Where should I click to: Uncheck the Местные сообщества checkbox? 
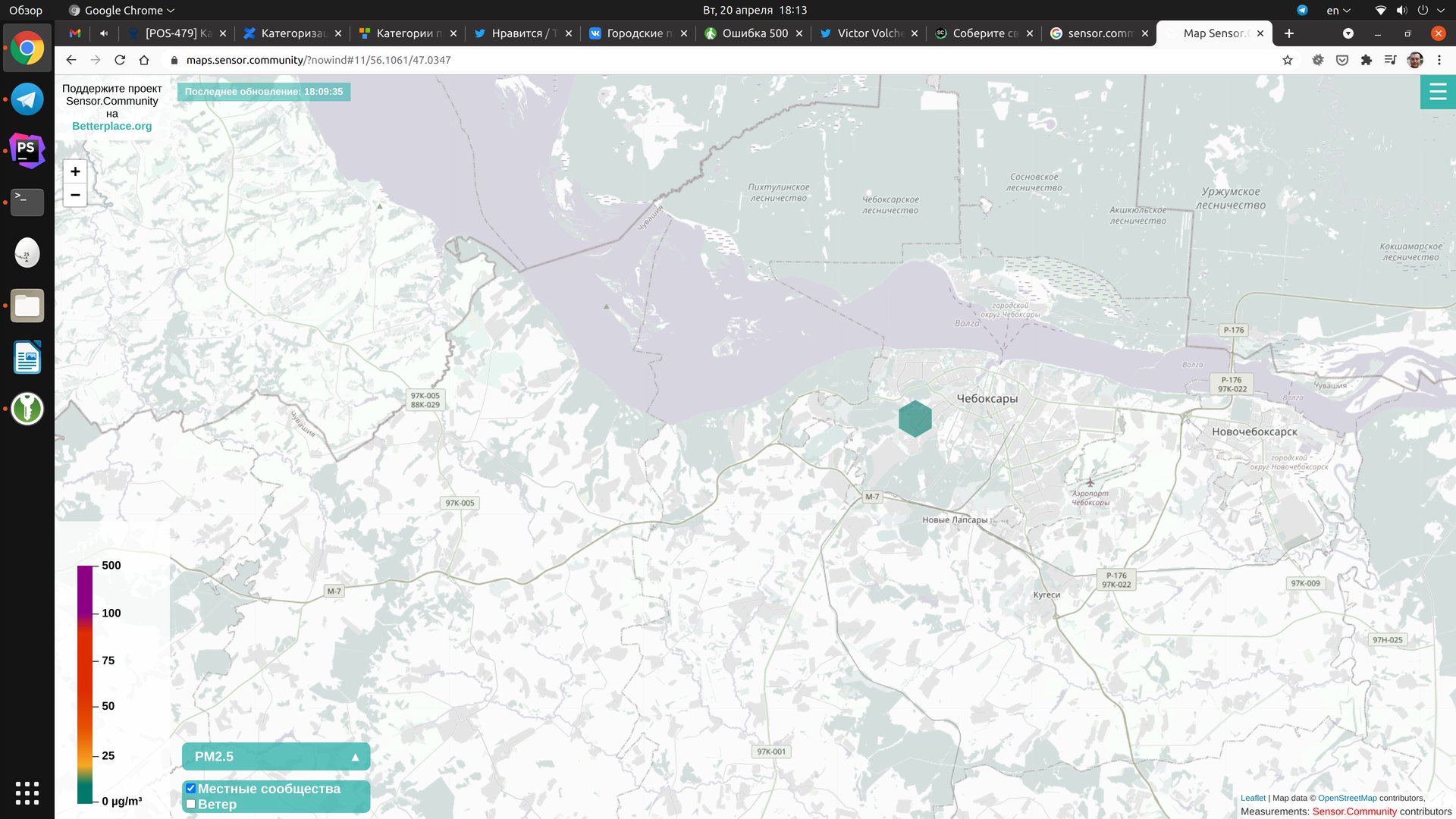[x=191, y=789]
